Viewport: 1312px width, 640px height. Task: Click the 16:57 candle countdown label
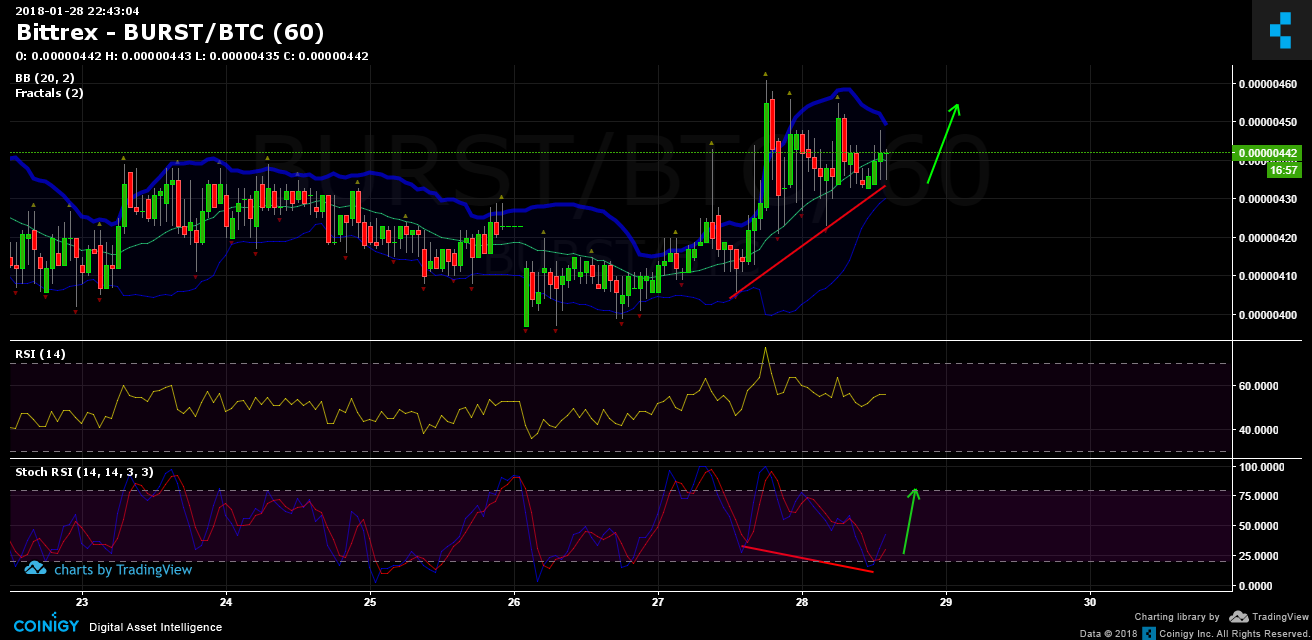1283,170
